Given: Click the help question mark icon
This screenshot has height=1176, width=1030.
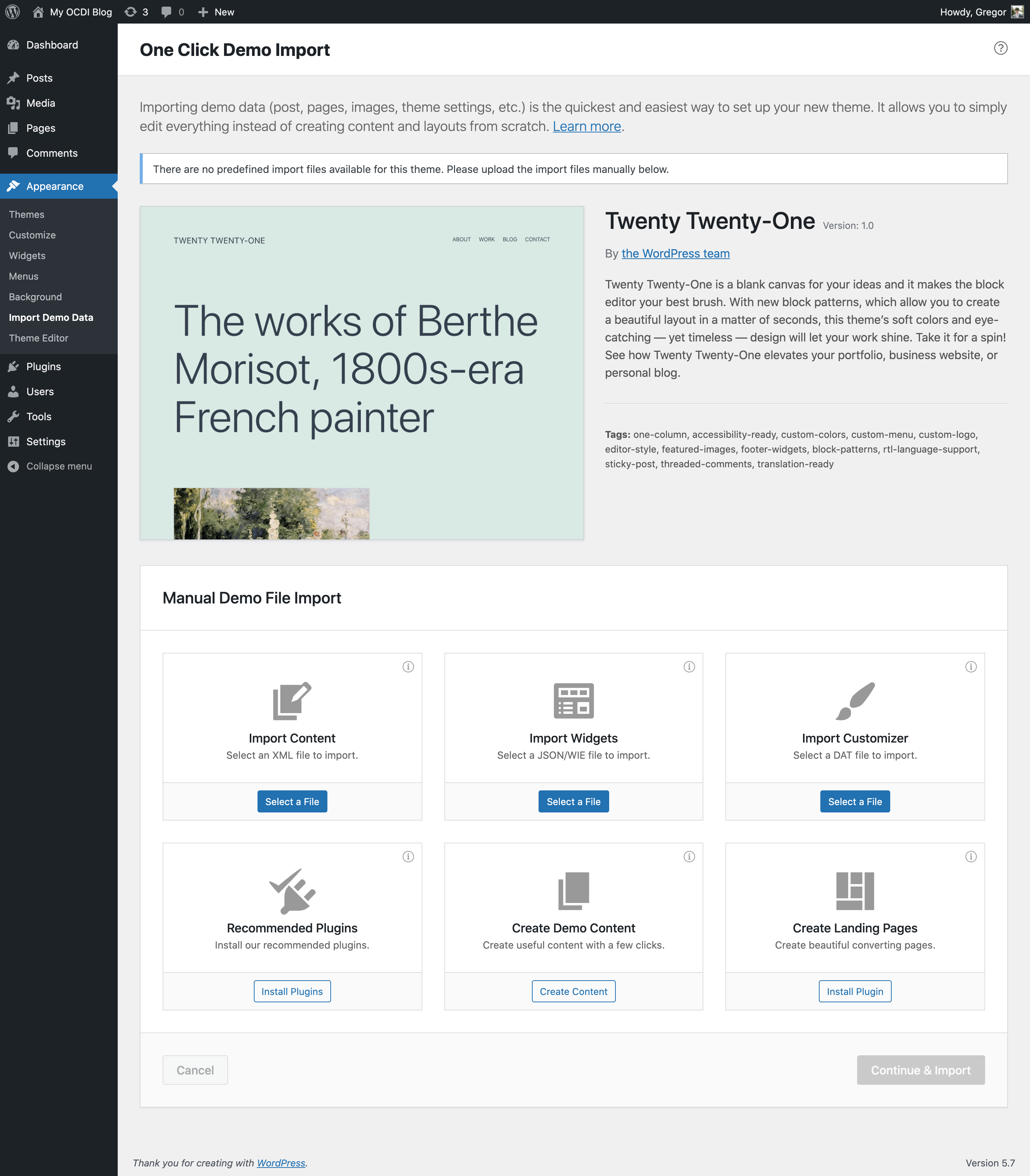Looking at the screenshot, I should 1000,48.
